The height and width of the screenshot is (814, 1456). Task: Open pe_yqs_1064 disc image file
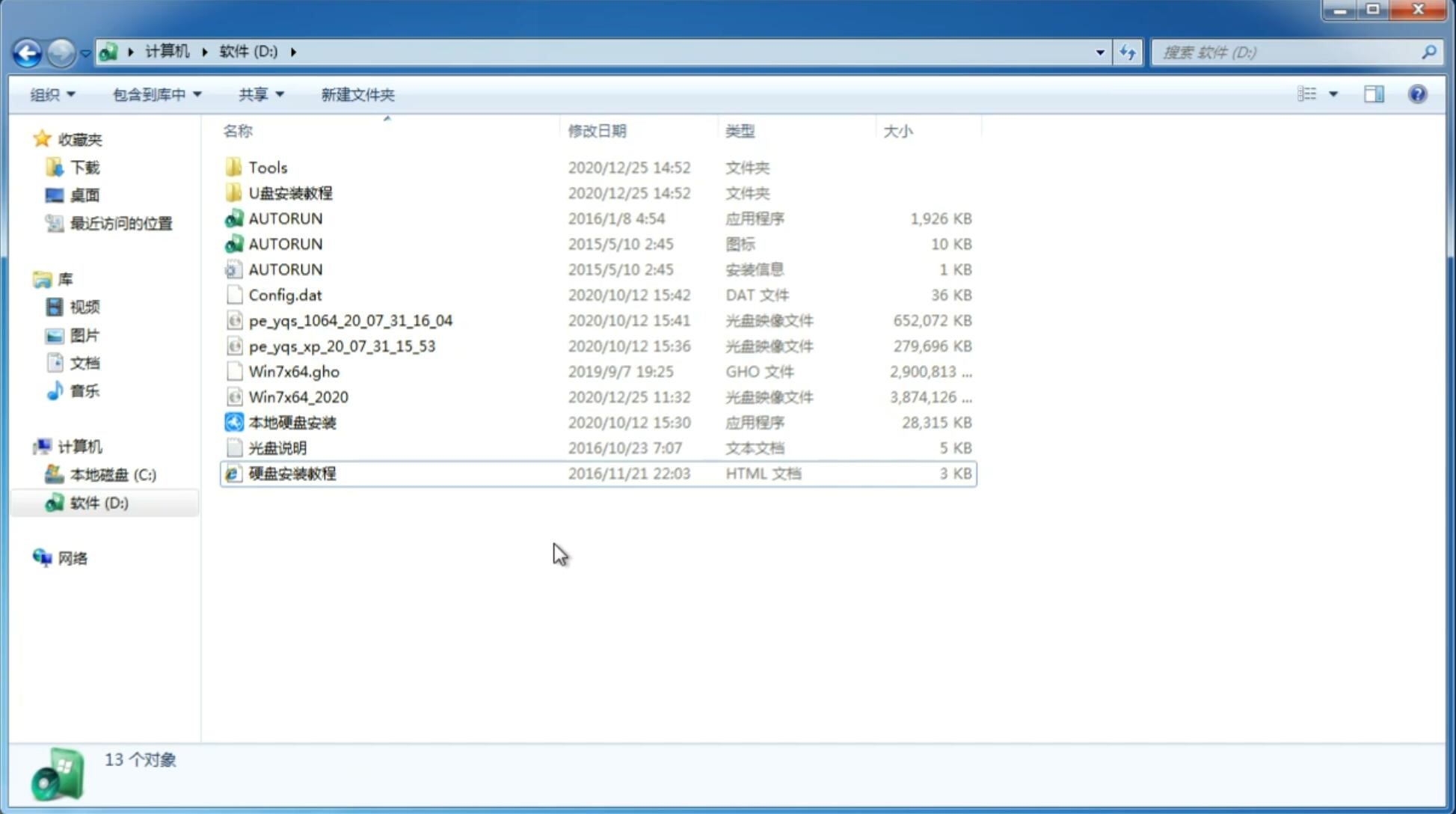click(x=349, y=320)
